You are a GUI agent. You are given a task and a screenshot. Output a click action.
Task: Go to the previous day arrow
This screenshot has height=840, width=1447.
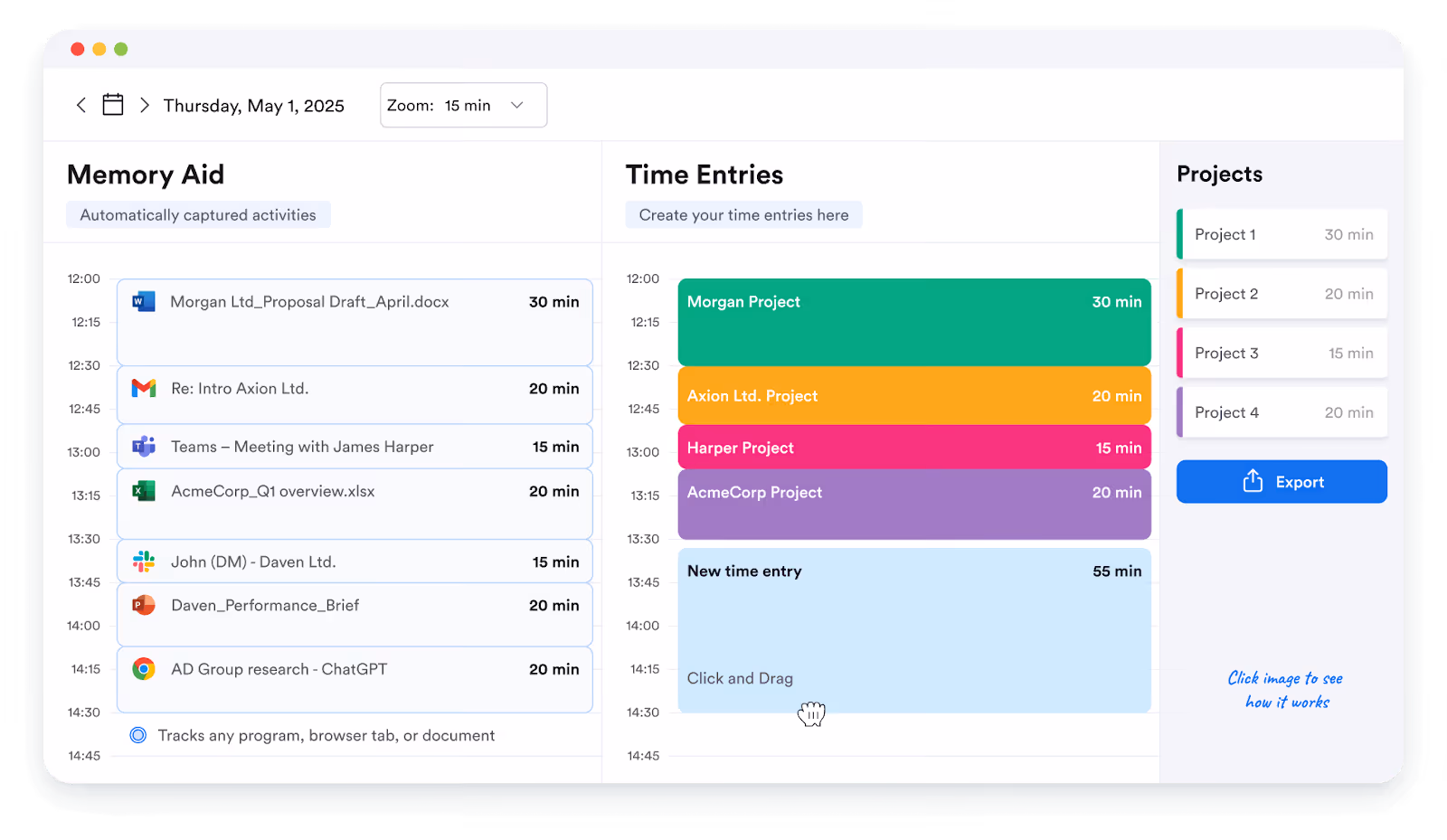[x=81, y=105]
